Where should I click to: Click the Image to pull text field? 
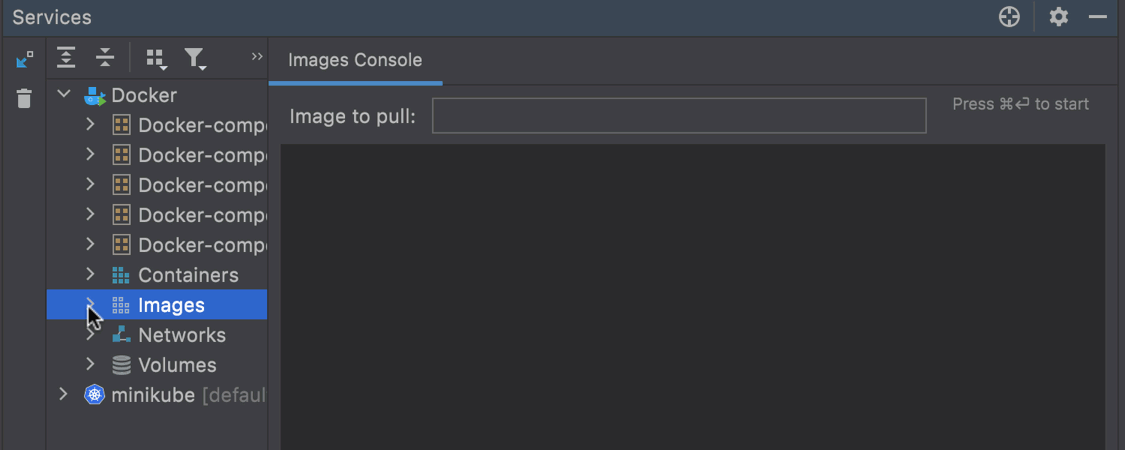click(x=679, y=116)
